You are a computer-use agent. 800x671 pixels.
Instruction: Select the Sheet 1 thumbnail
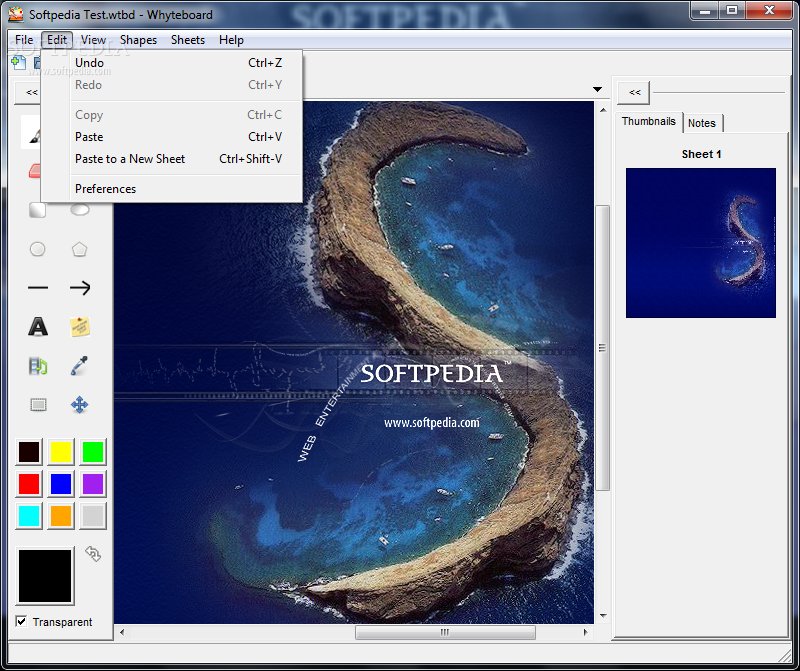[x=701, y=243]
